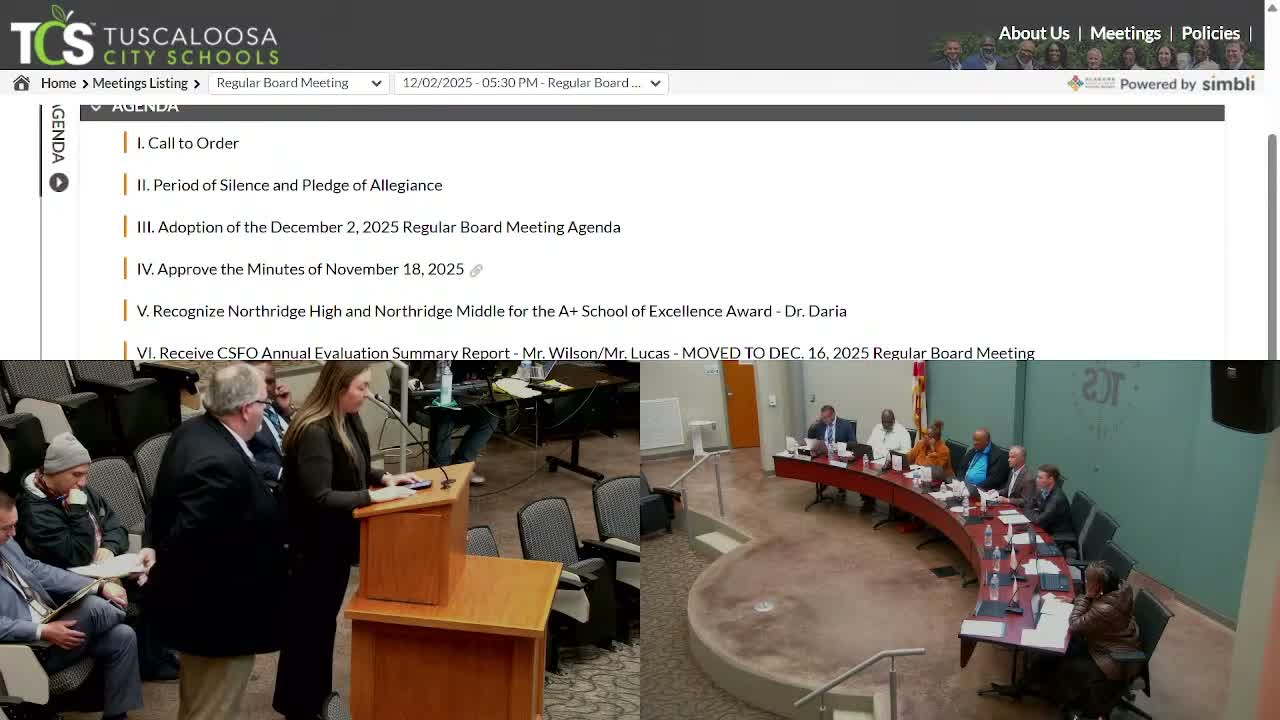Collapse the Agenda section chevron
The width and height of the screenshot is (1280, 720).
(96, 106)
